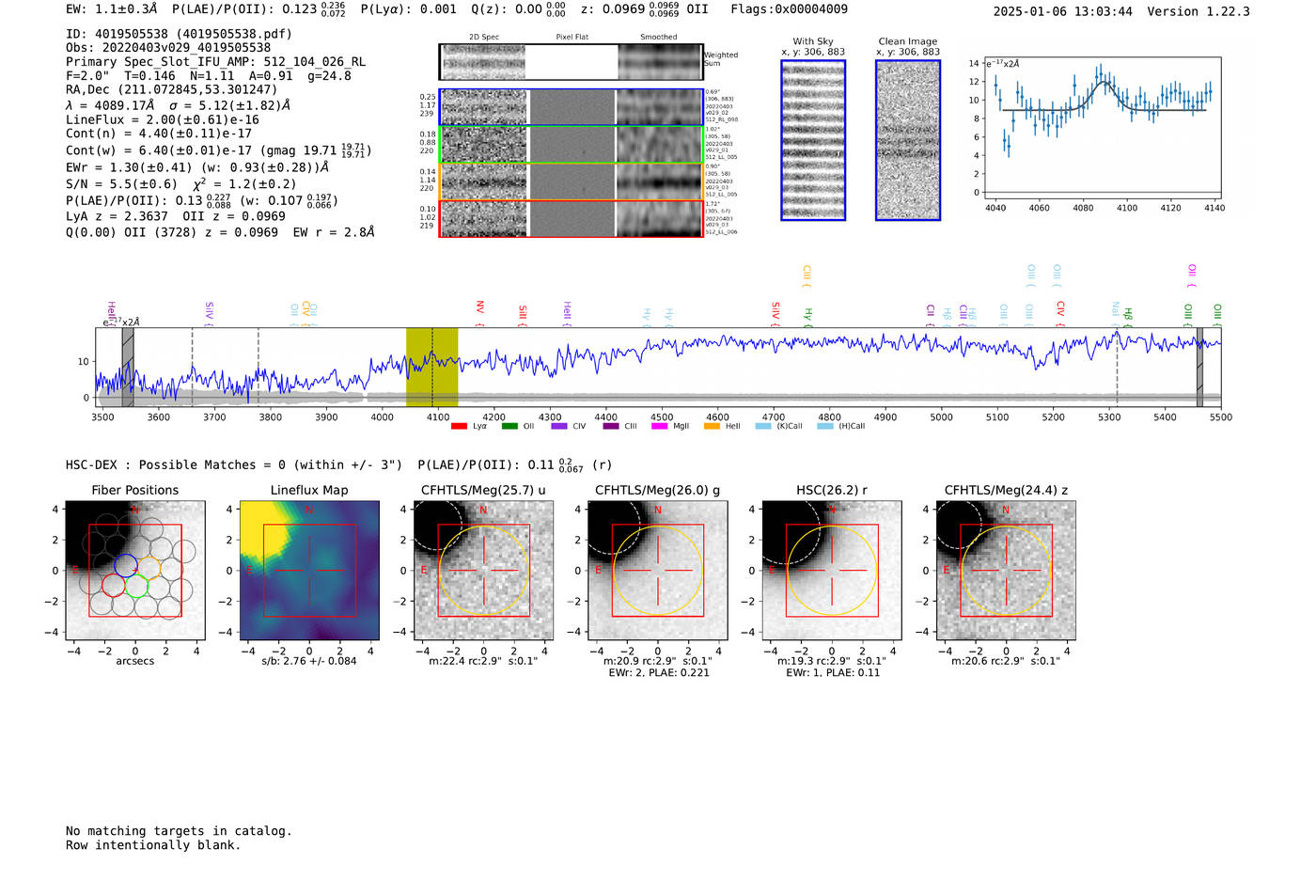Click the (K)CaII legend swatch

click(763, 426)
